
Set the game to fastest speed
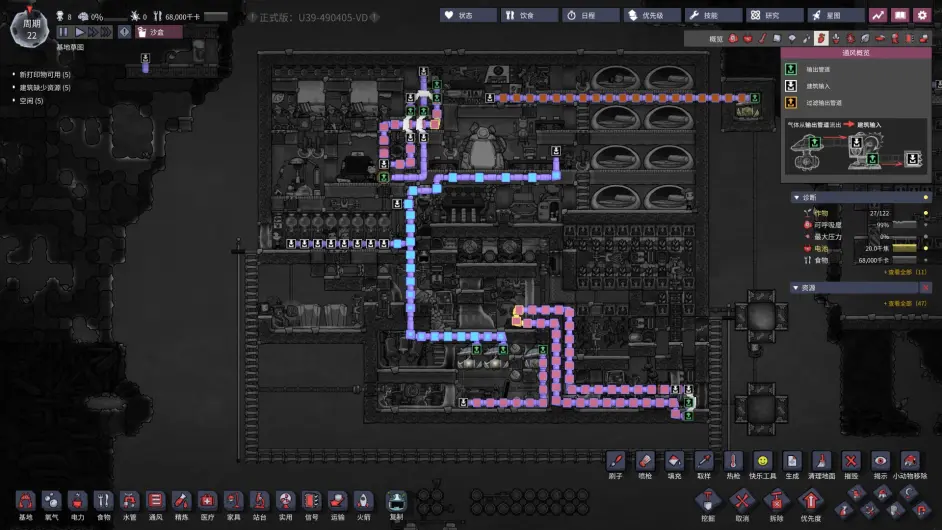click(x=106, y=32)
